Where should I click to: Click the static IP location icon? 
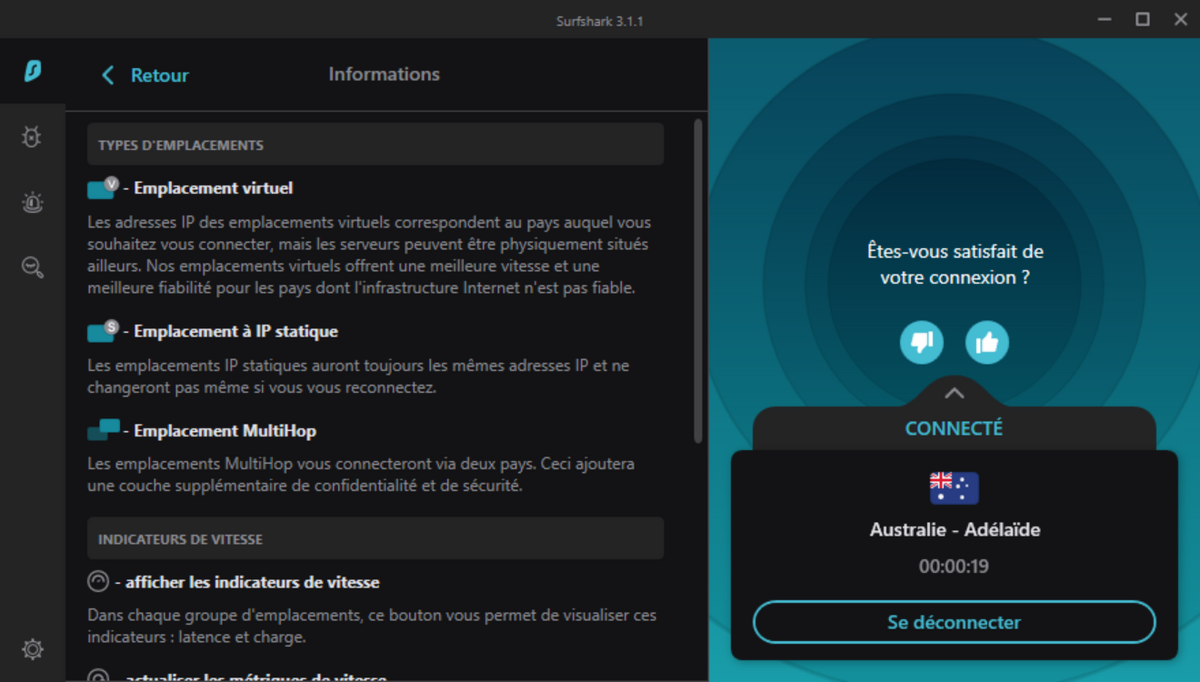[103, 331]
